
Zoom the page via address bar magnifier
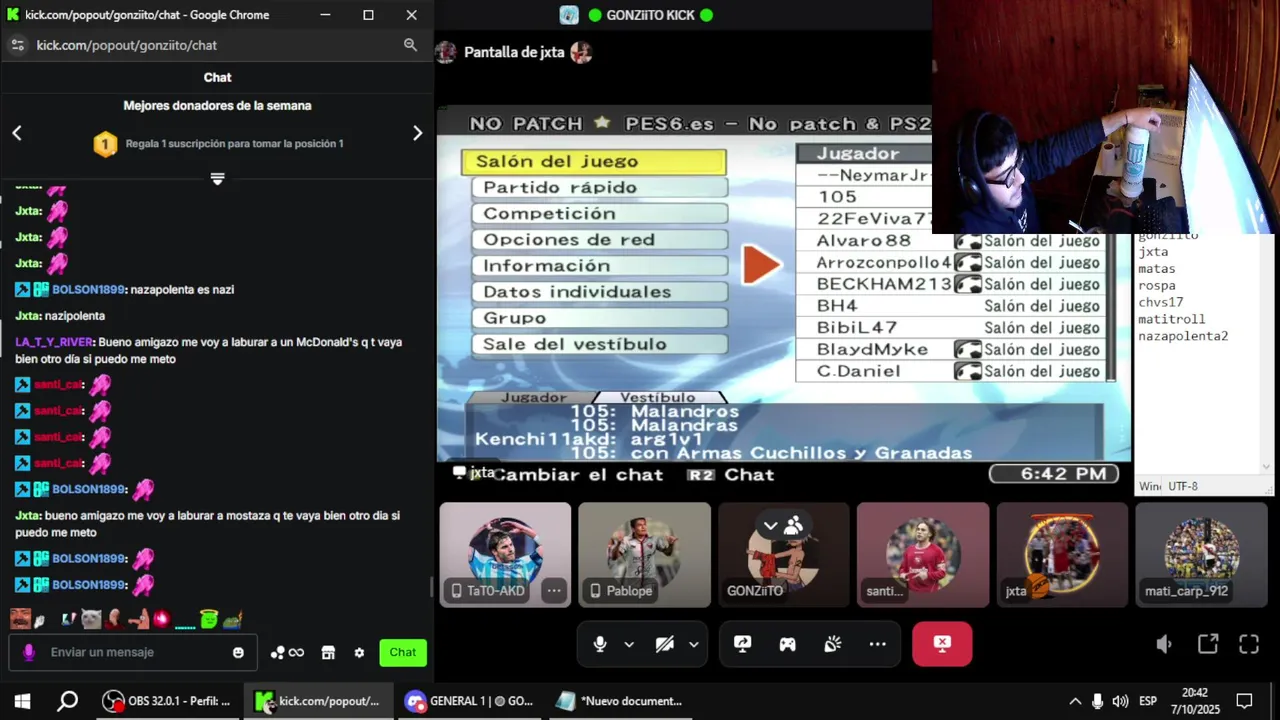410,45
